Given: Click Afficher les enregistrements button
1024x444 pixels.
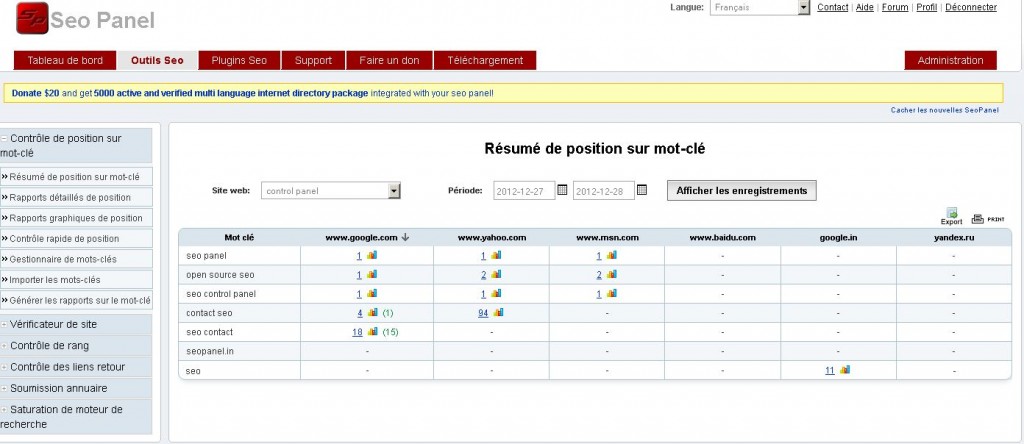Looking at the screenshot, I should point(741,191).
